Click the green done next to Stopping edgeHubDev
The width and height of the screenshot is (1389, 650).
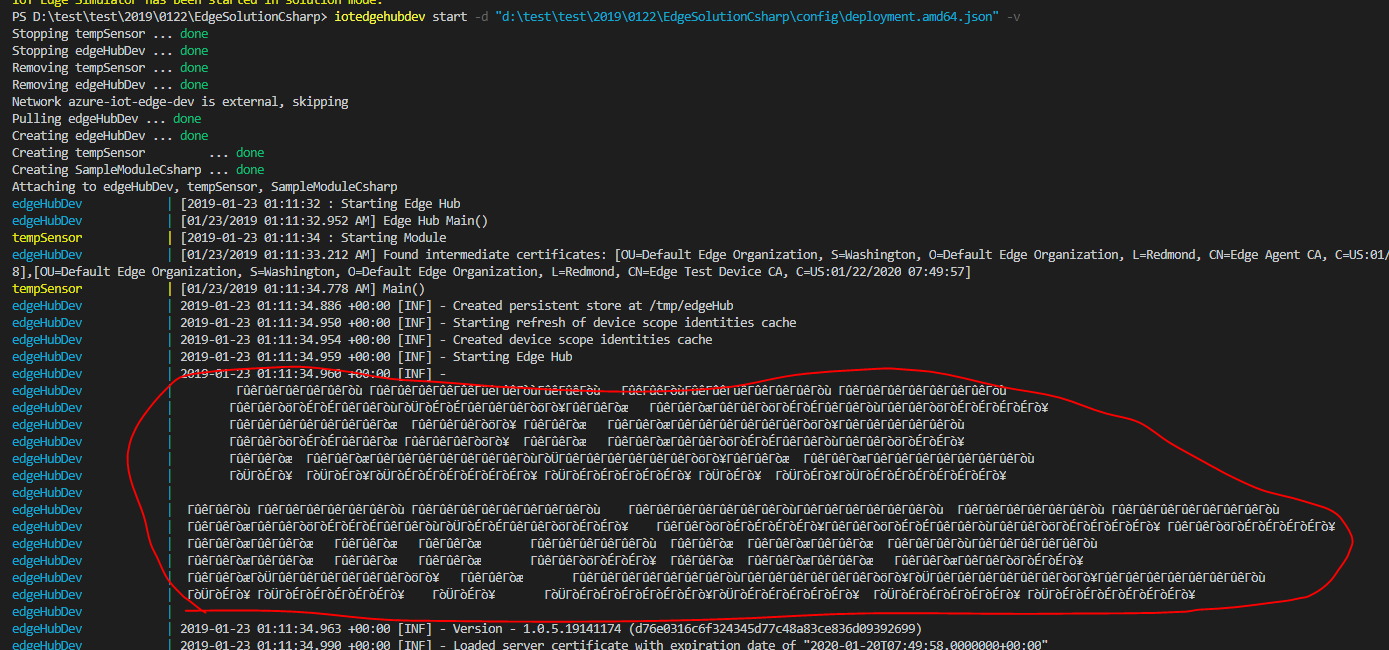tap(193, 50)
